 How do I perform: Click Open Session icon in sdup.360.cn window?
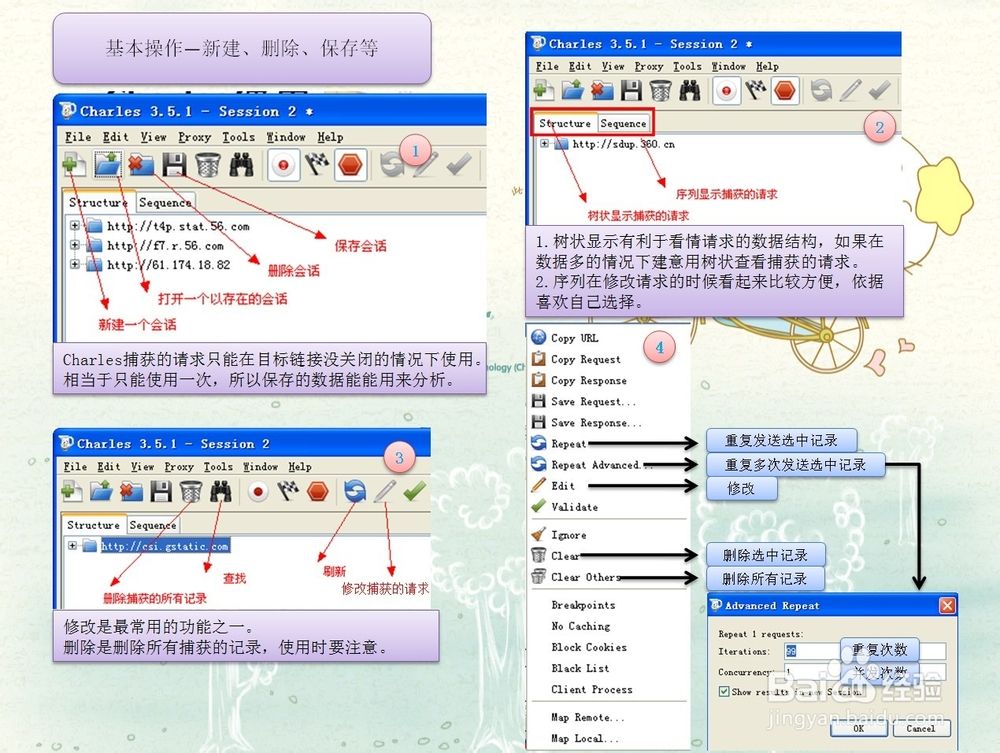click(x=573, y=91)
